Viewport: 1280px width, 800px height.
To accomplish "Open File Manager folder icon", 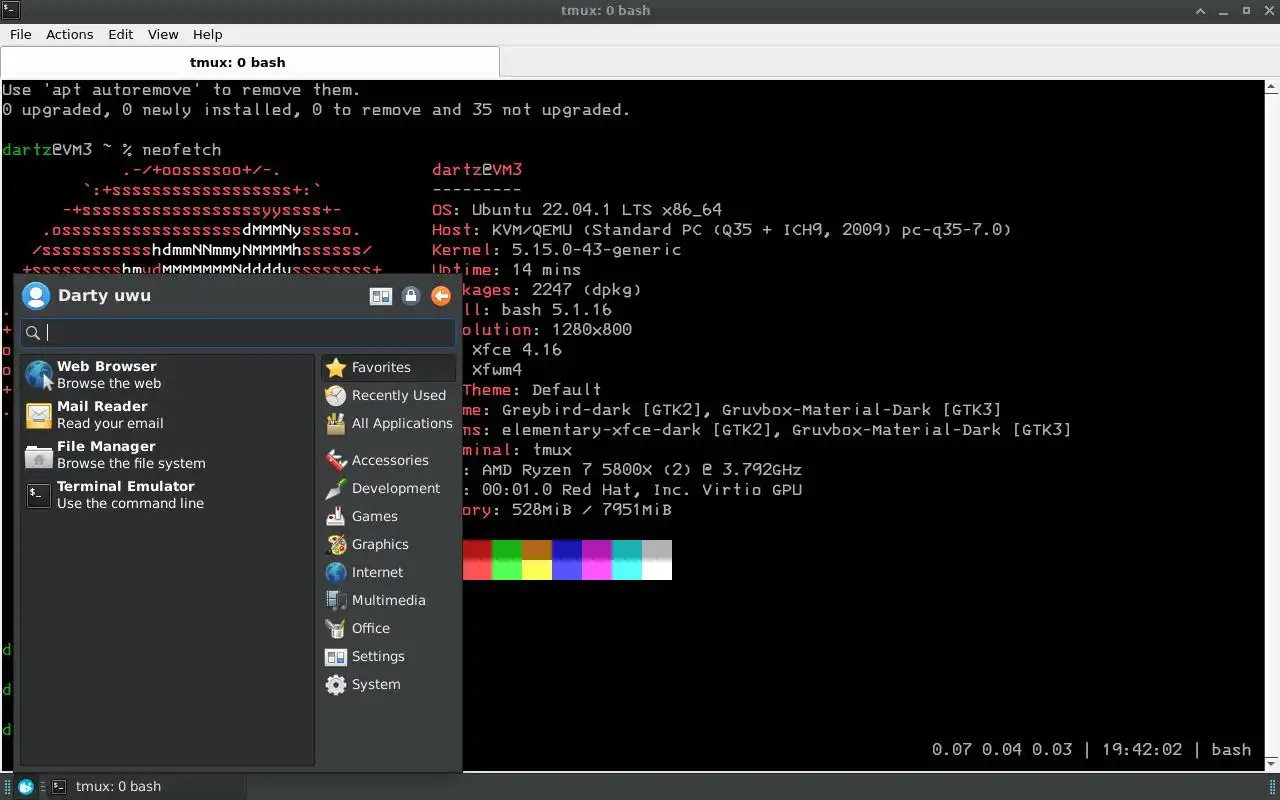I will (x=39, y=455).
